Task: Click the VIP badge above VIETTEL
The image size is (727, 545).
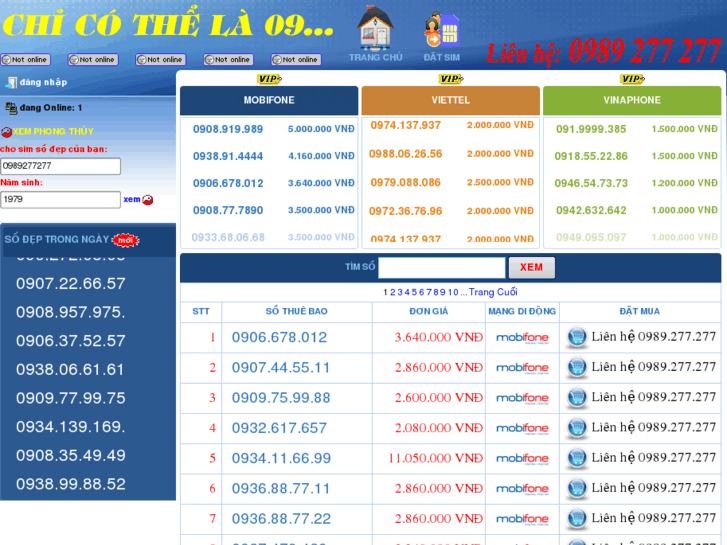Action: 451,79
